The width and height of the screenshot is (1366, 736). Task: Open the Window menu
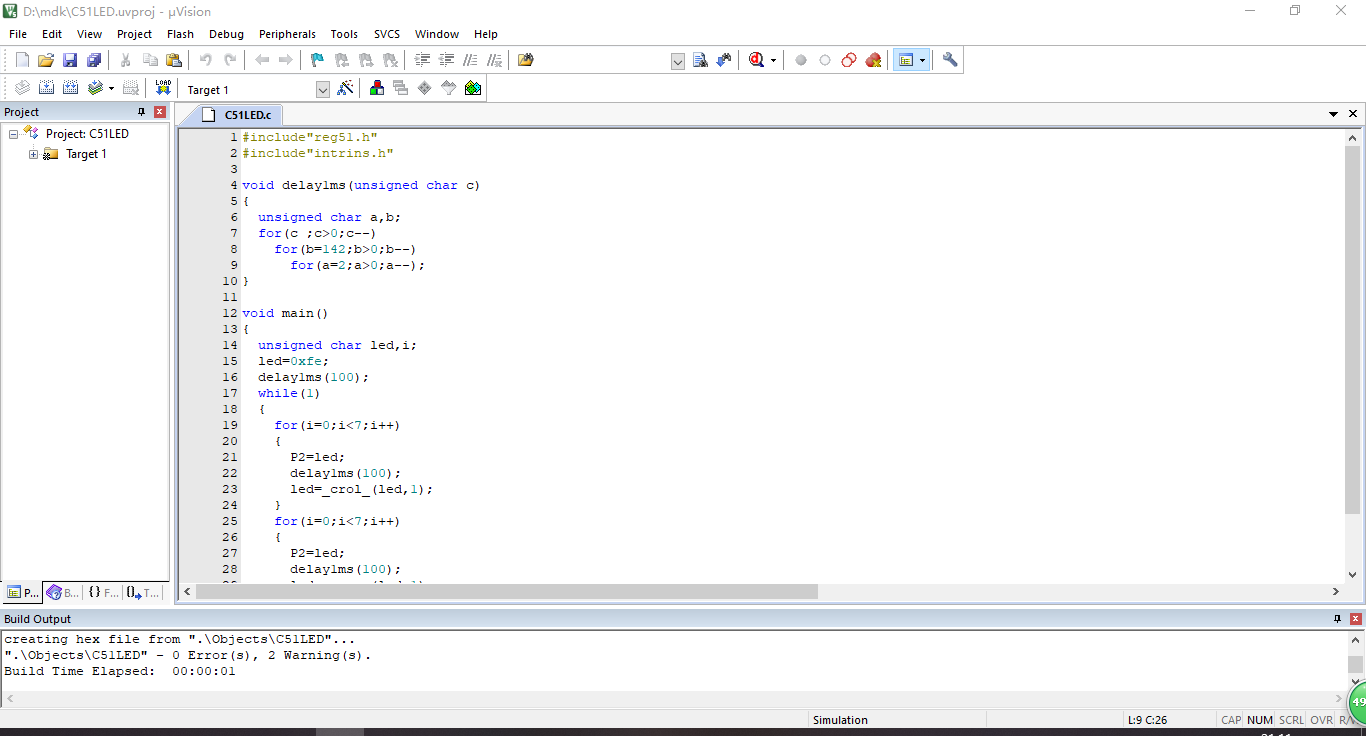437,34
